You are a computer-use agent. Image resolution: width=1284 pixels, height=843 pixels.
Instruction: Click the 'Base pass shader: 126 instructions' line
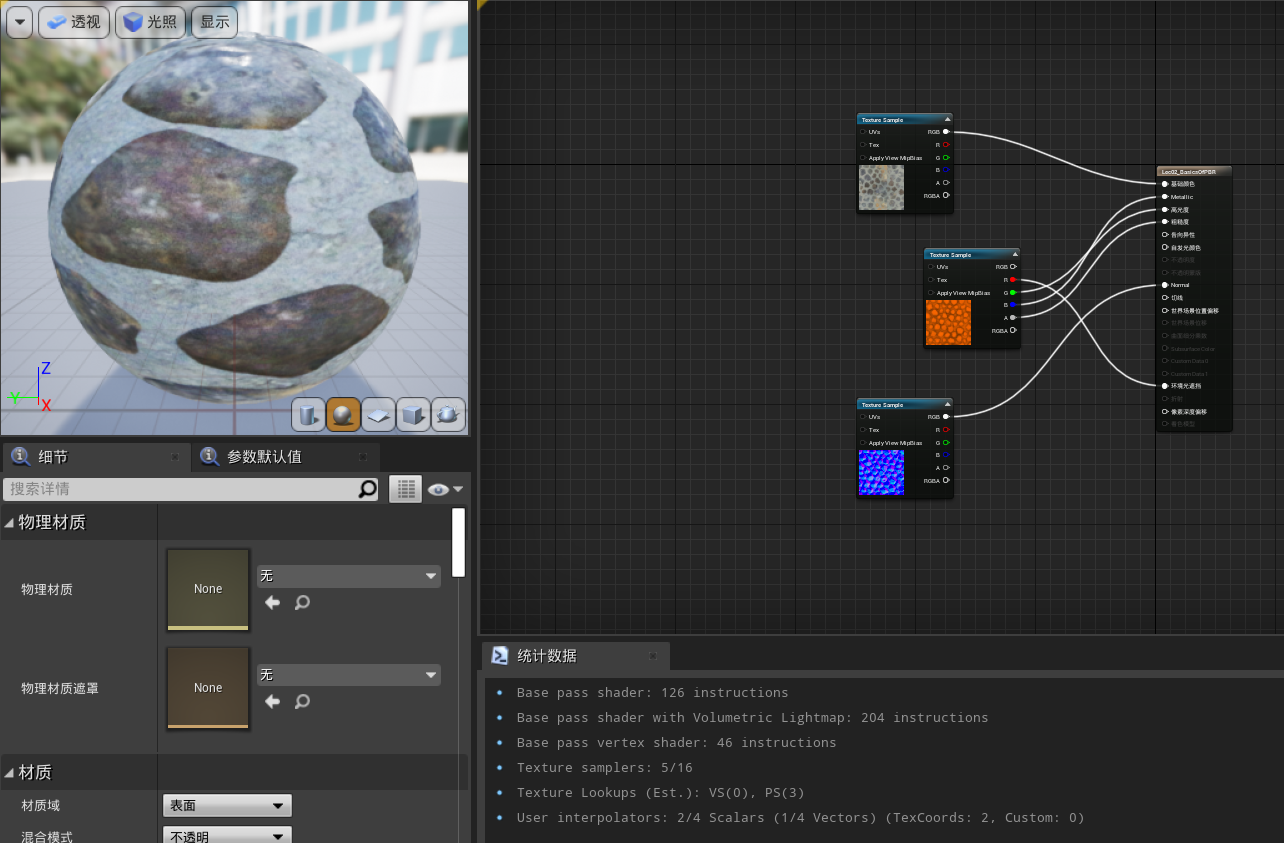click(x=652, y=692)
